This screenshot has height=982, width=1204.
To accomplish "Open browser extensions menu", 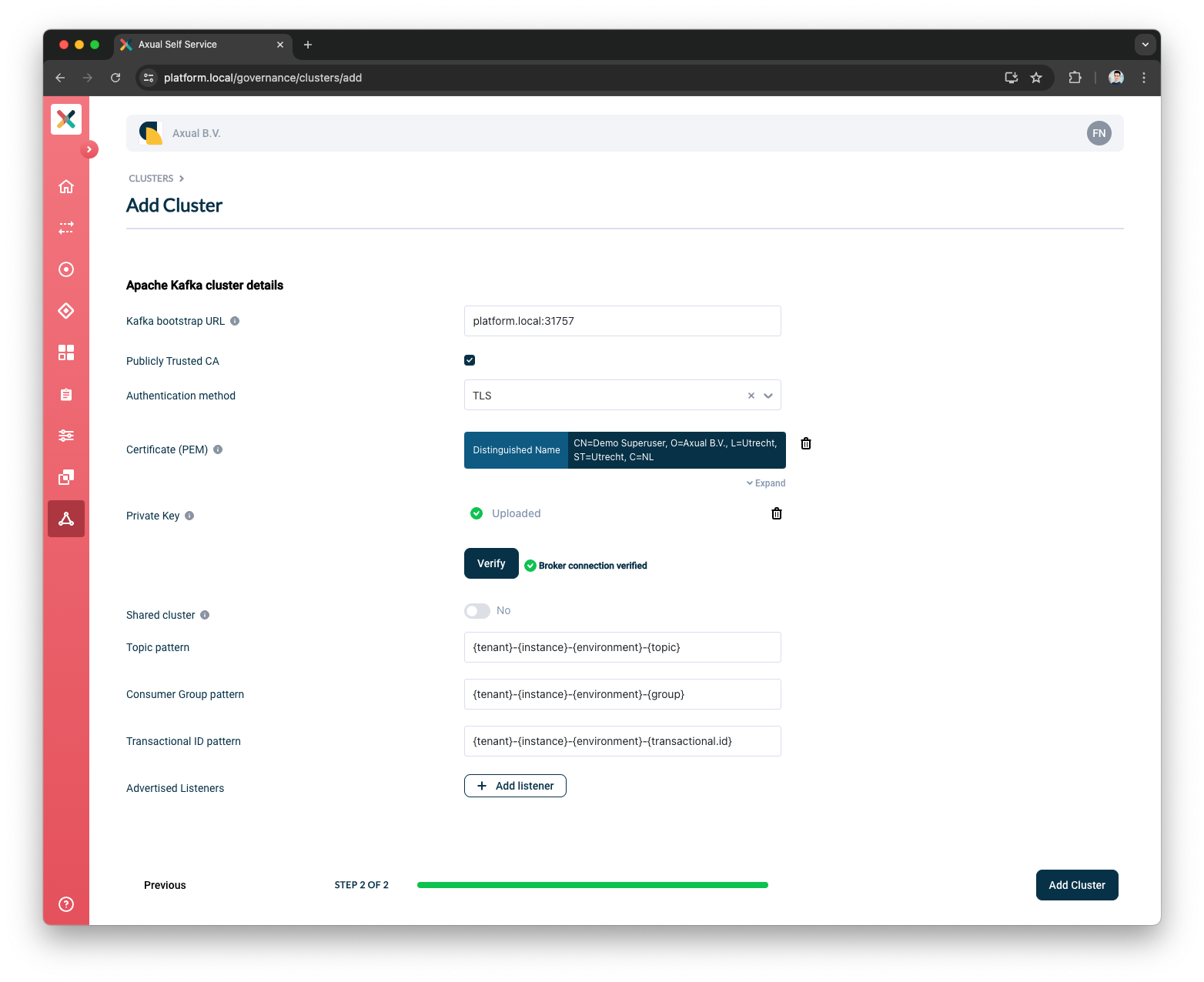I will 1075,78.
